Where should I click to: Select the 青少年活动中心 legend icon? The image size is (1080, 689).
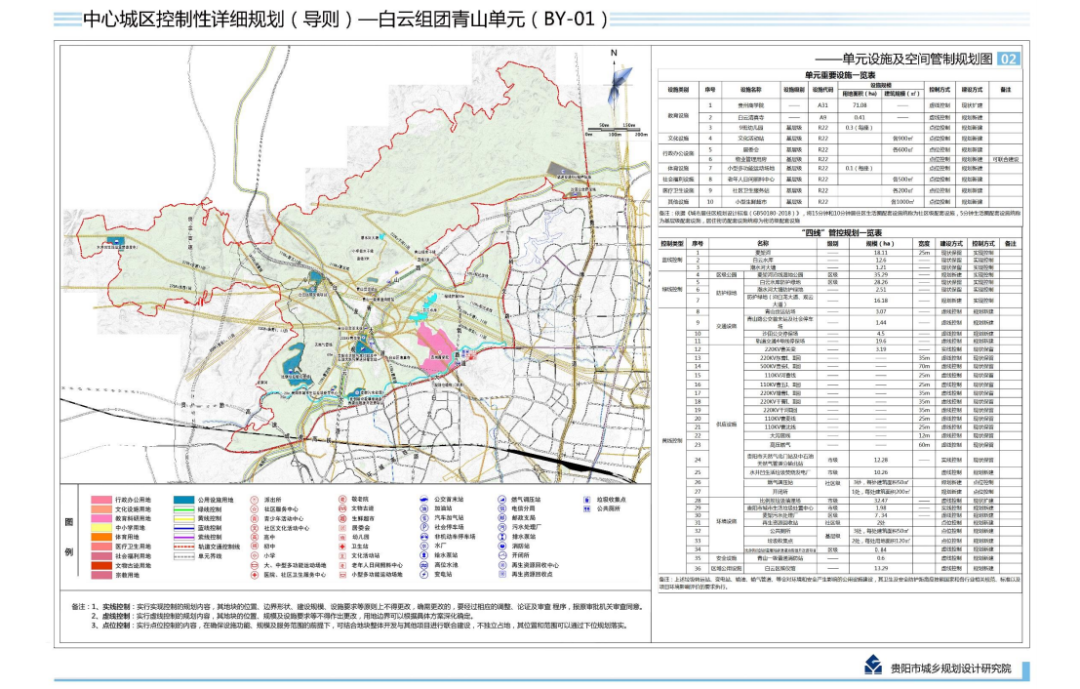coord(256,519)
